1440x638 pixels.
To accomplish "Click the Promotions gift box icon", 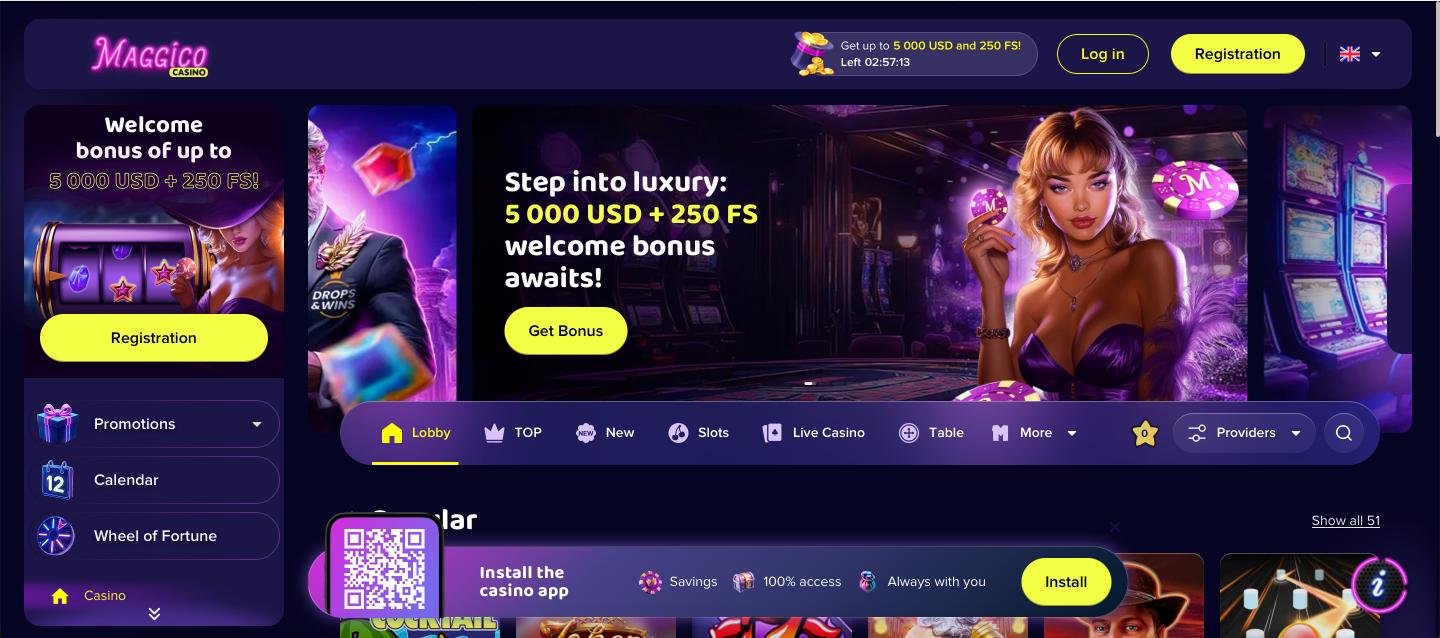I will pos(57,424).
